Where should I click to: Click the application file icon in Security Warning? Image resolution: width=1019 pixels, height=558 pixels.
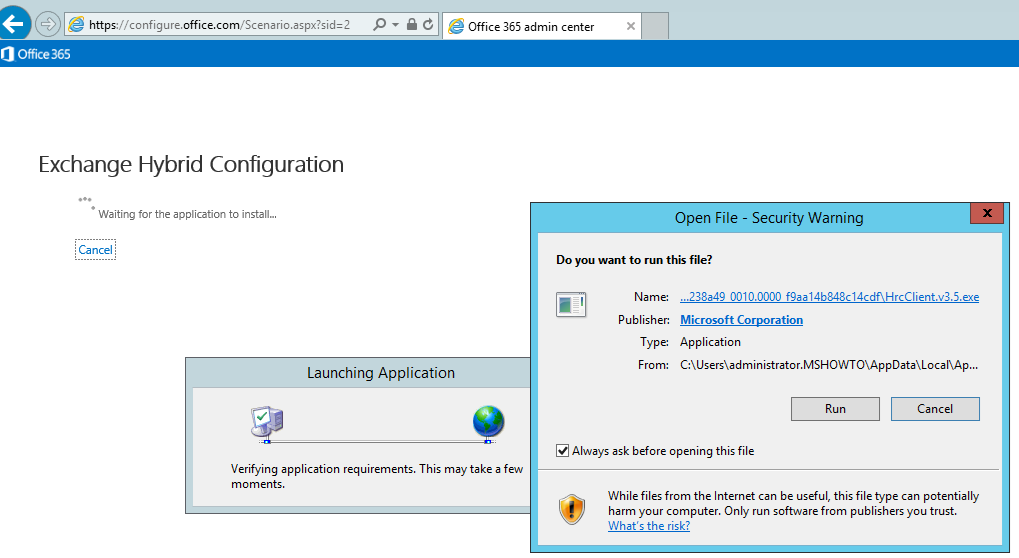pos(571,305)
